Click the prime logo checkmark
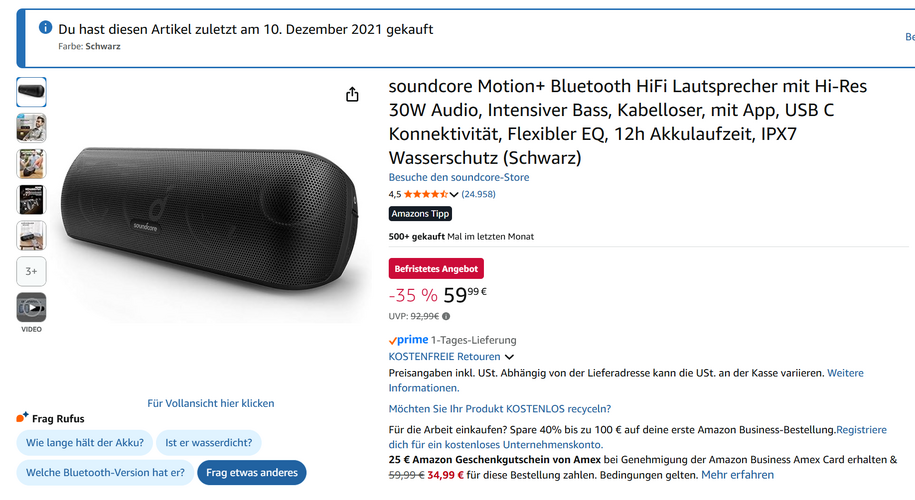The height and width of the screenshot is (500, 915). click(393, 340)
